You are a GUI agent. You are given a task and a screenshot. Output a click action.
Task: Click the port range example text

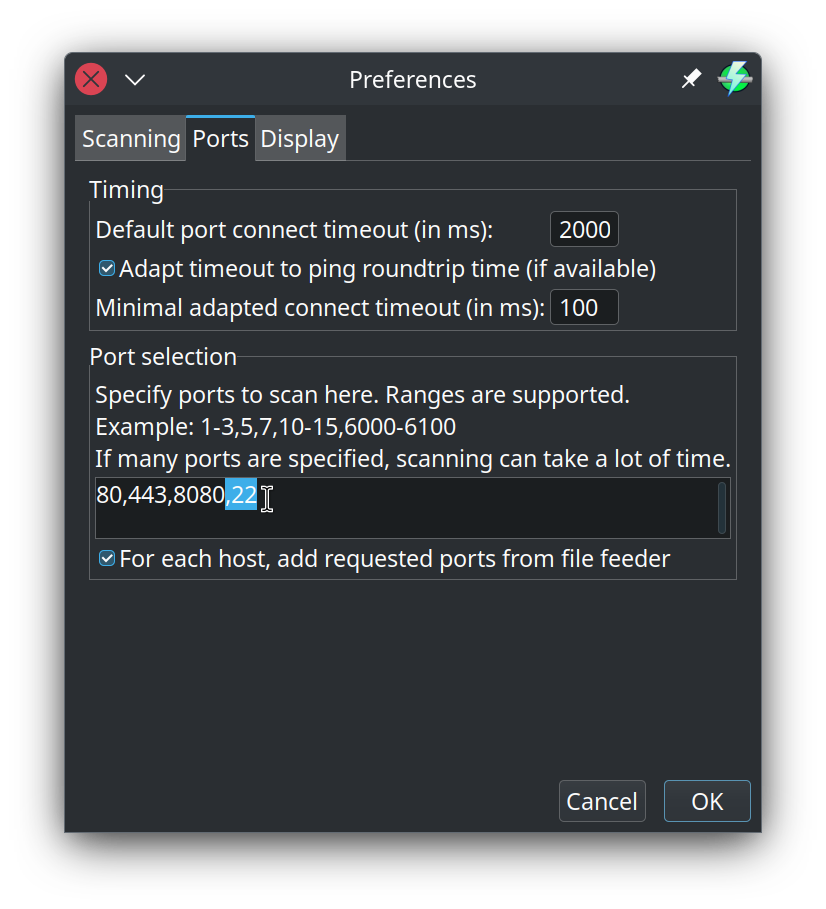275,427
